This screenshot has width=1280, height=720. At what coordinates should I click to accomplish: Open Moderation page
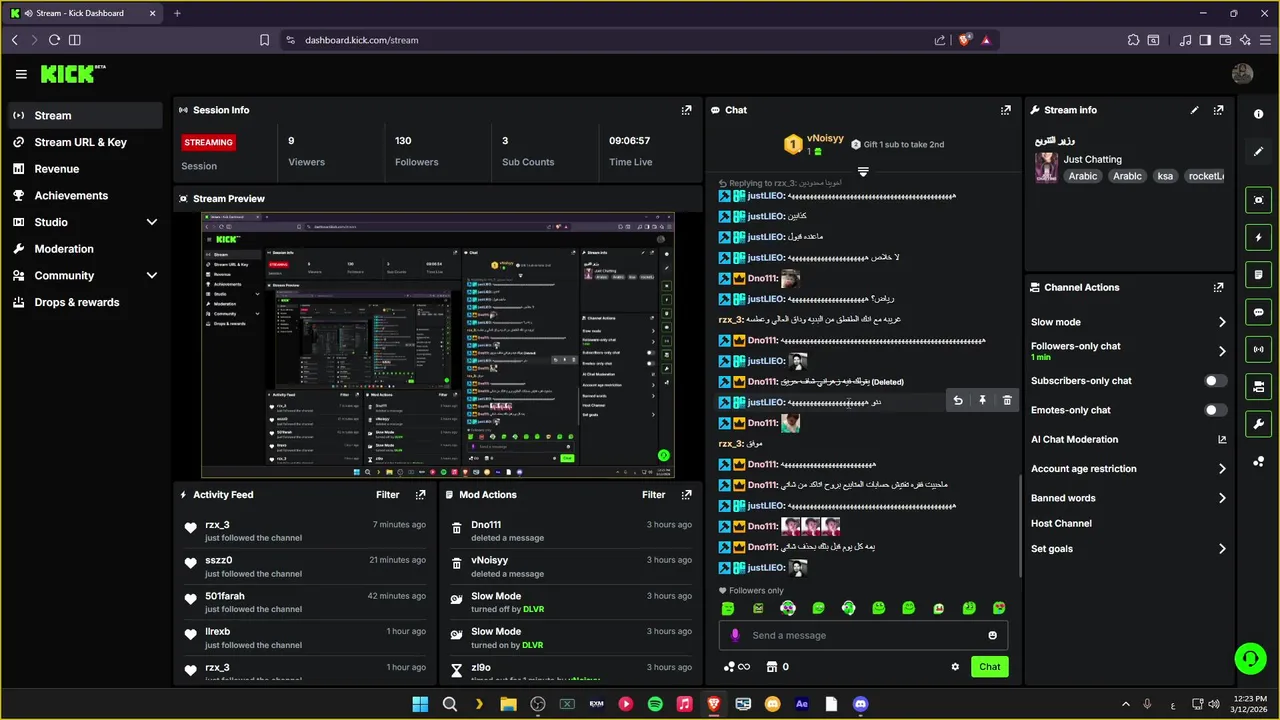(x=85, y=249)
